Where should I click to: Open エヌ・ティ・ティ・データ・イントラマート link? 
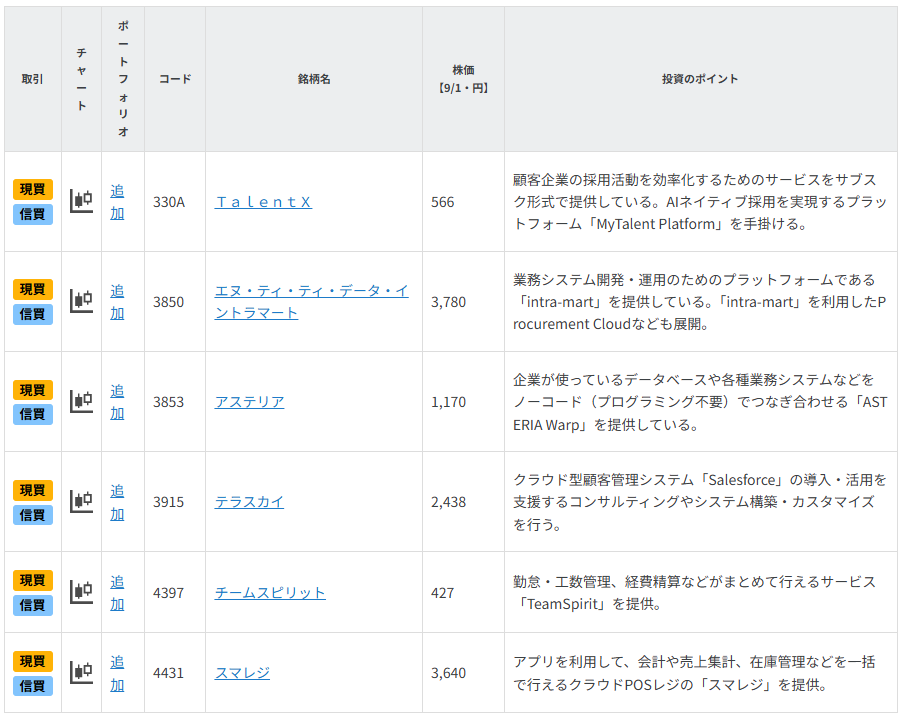coord(312,302)
